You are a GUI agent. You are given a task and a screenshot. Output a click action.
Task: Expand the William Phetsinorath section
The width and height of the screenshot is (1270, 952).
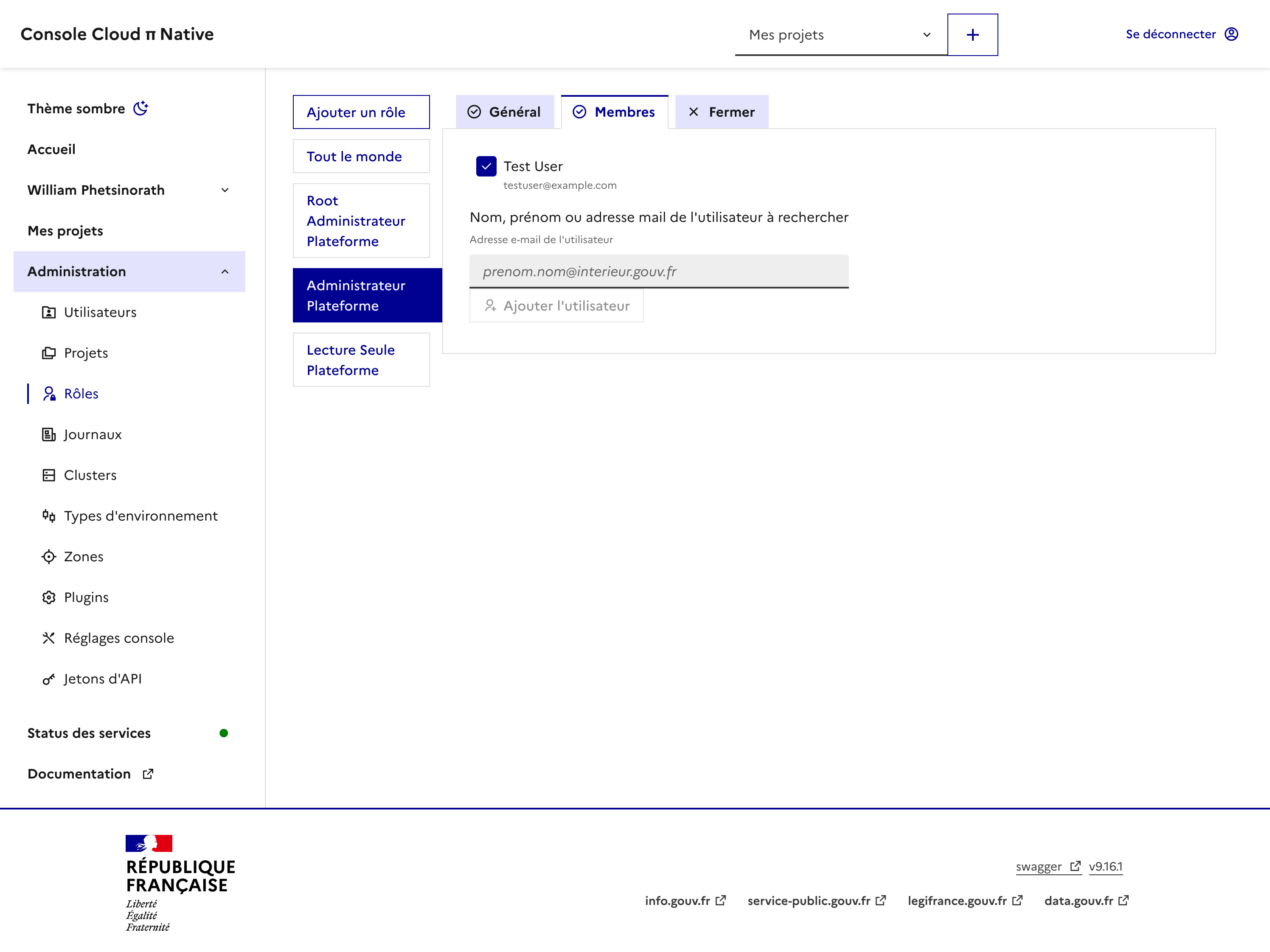(225, 190)
